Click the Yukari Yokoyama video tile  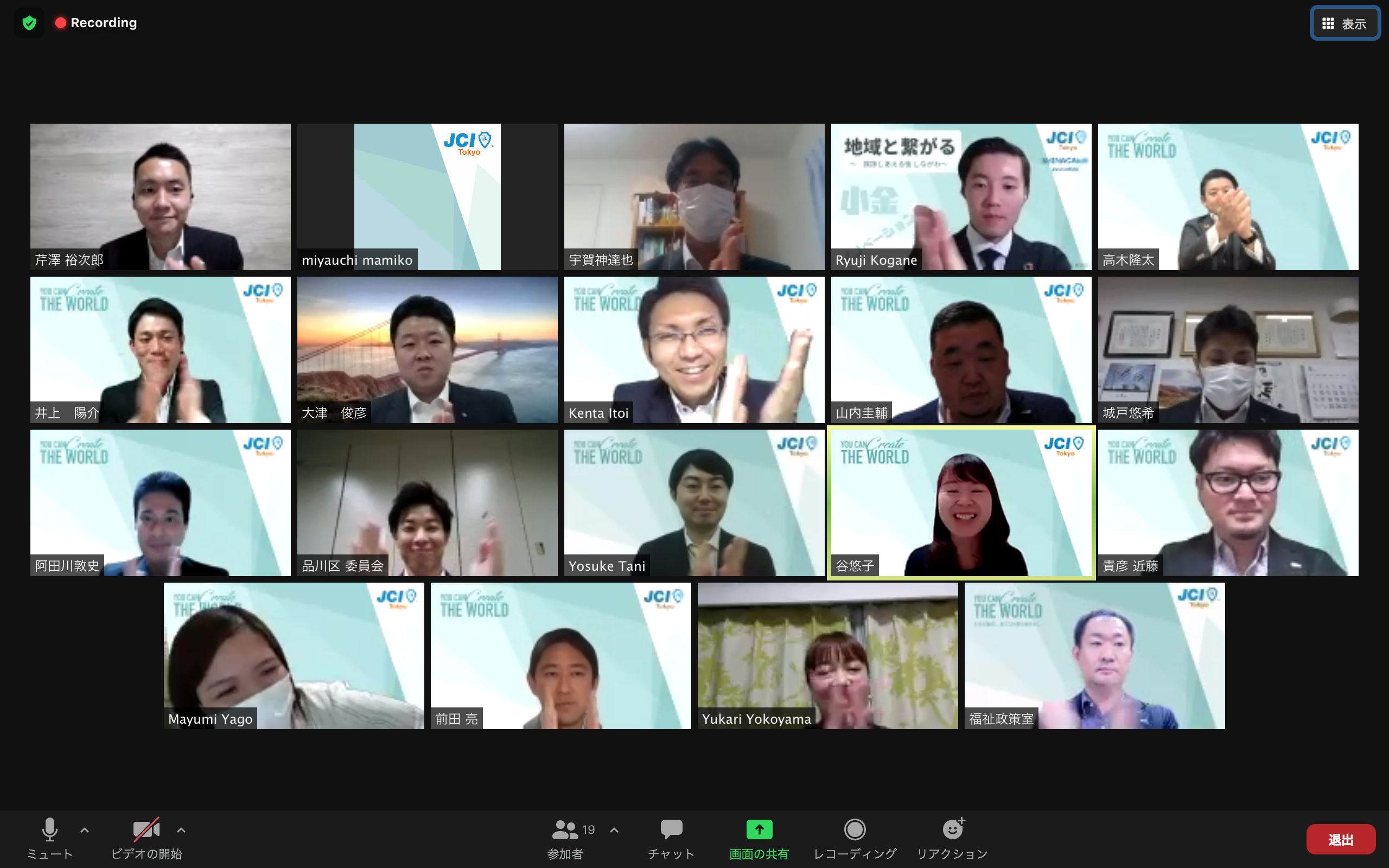[827, 655]
